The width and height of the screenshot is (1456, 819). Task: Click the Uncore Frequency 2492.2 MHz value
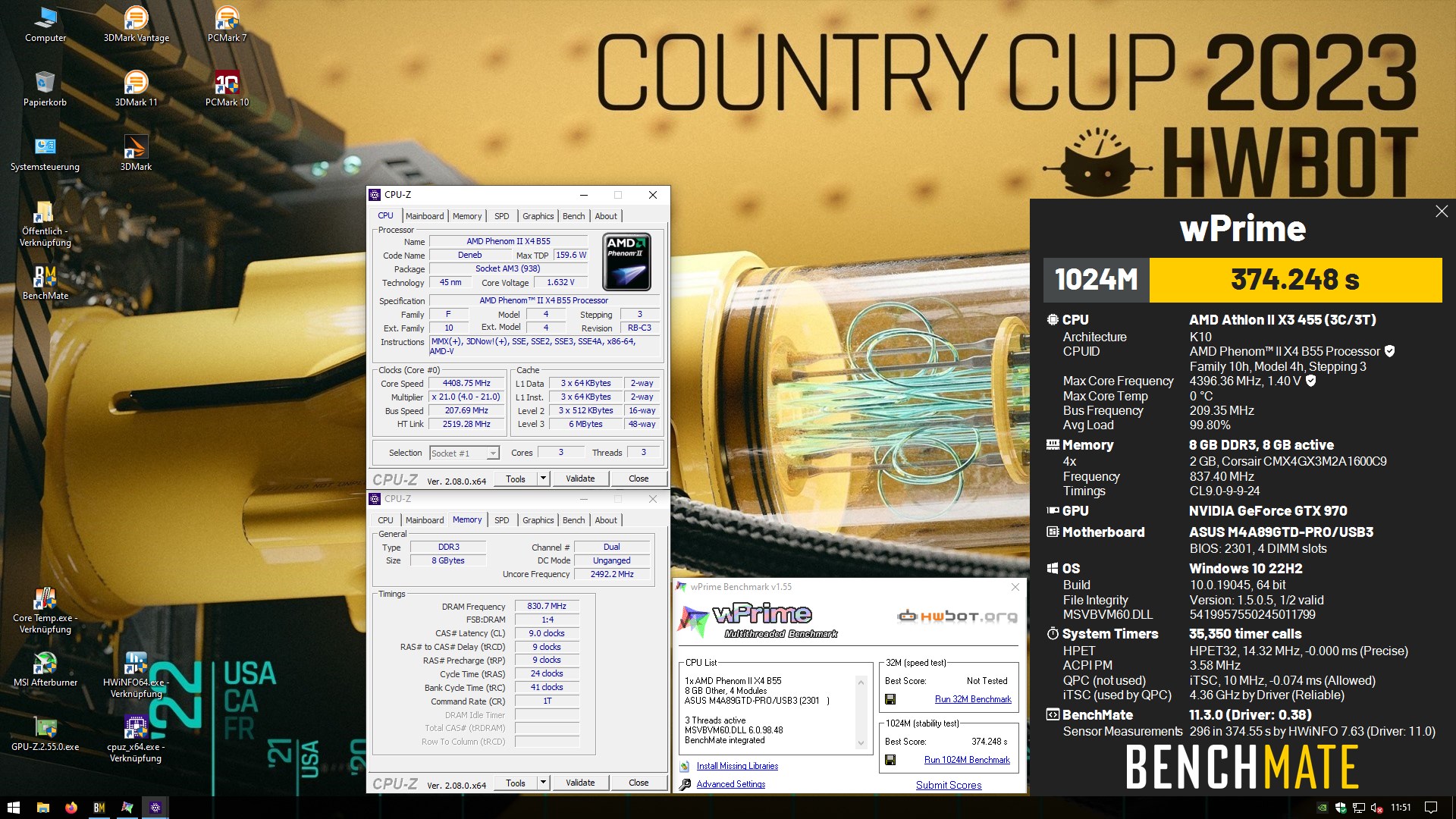[612, 575]
